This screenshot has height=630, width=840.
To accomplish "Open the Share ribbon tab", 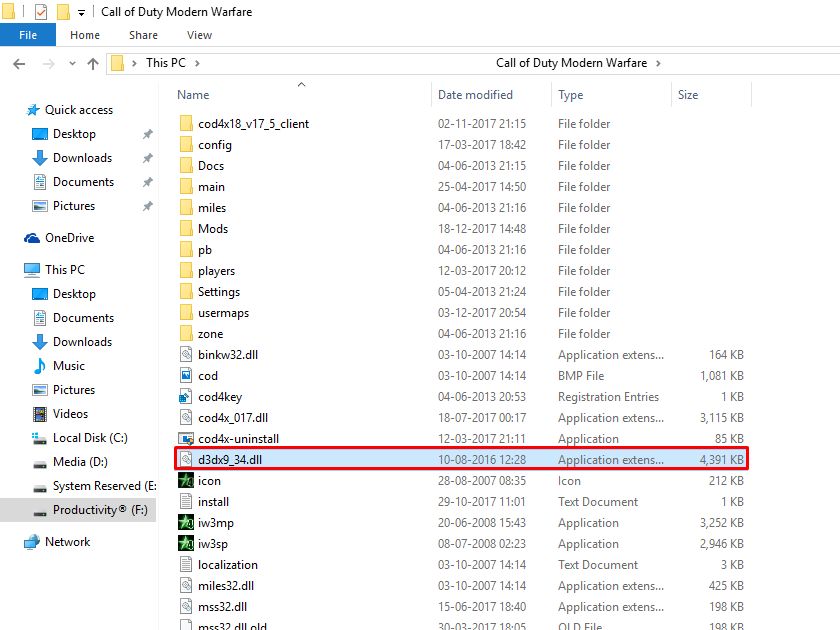I will pos(143,35).
